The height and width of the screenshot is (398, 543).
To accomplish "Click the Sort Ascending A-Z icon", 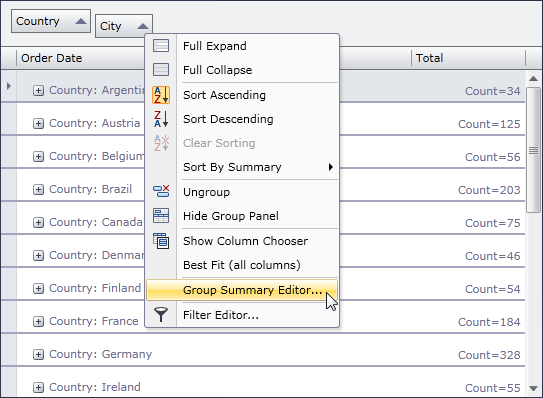I will pyautogui.click(x=161, y=95).
